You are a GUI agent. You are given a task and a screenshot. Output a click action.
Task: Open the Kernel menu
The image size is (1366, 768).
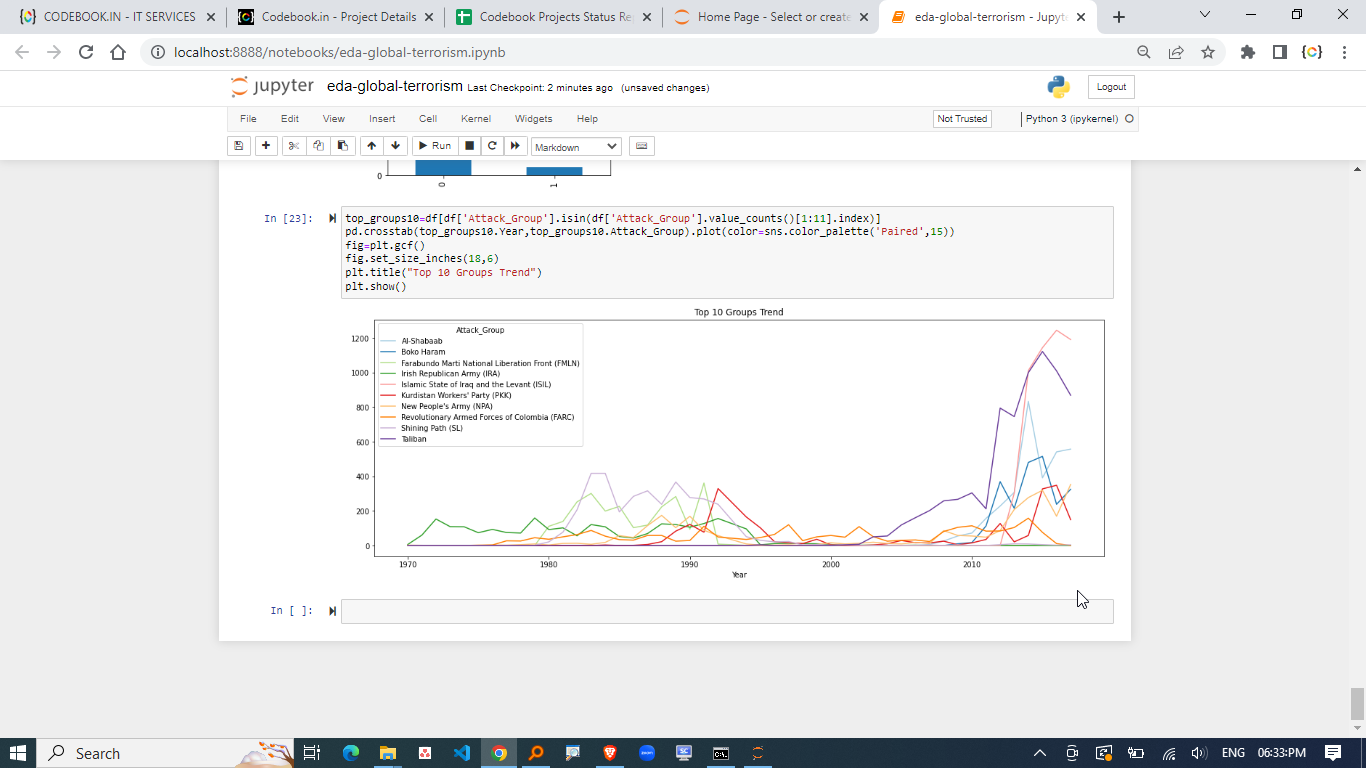tap(476, 119)
